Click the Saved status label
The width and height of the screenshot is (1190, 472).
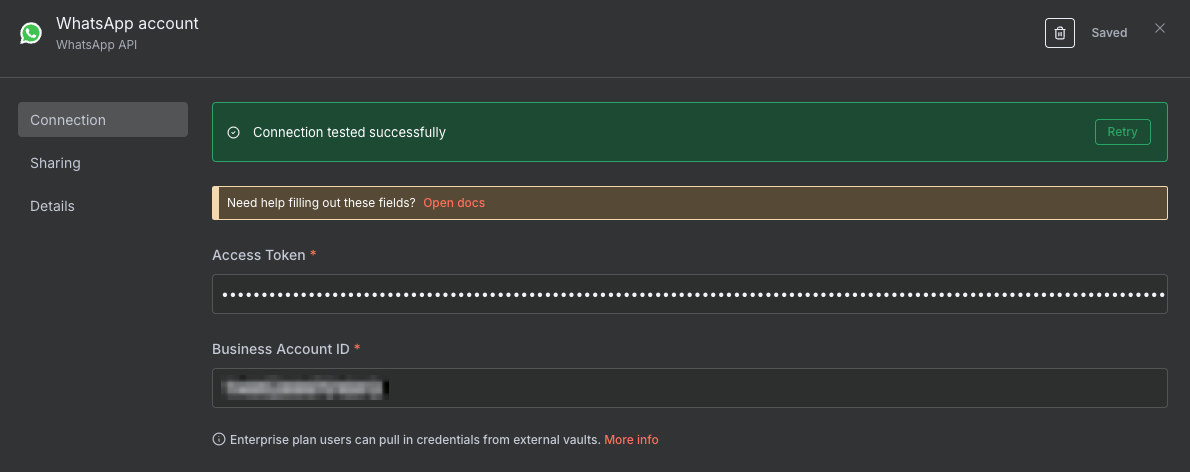pyautogui.click(x=1109, y=33)
